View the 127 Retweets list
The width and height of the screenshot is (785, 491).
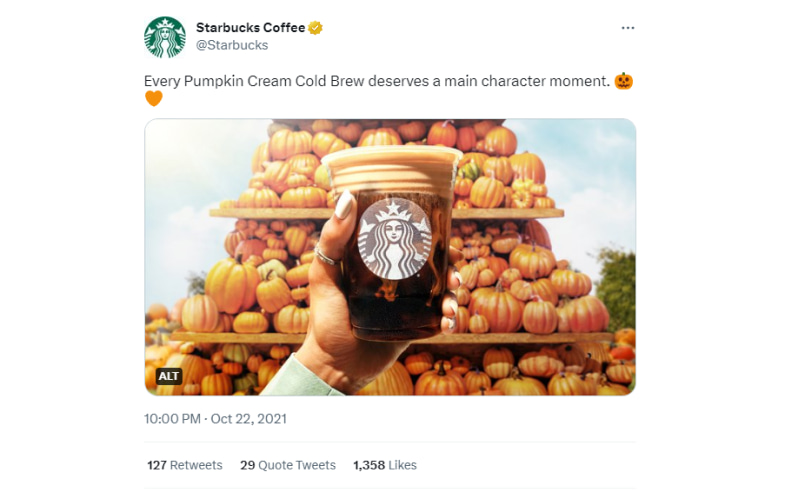coord(185,465)
